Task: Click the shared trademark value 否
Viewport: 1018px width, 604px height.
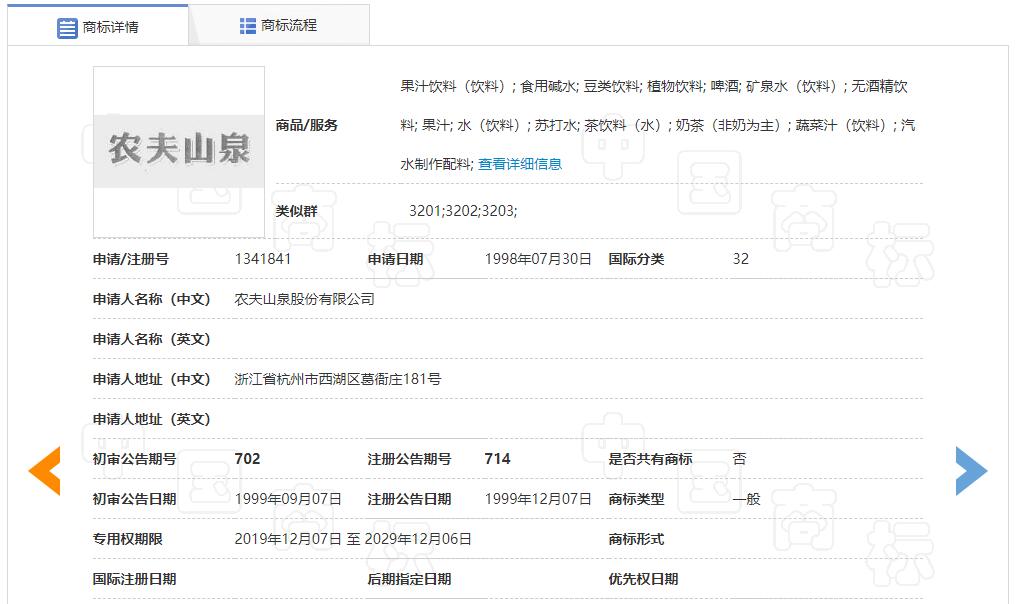Action: pos(739,459)
